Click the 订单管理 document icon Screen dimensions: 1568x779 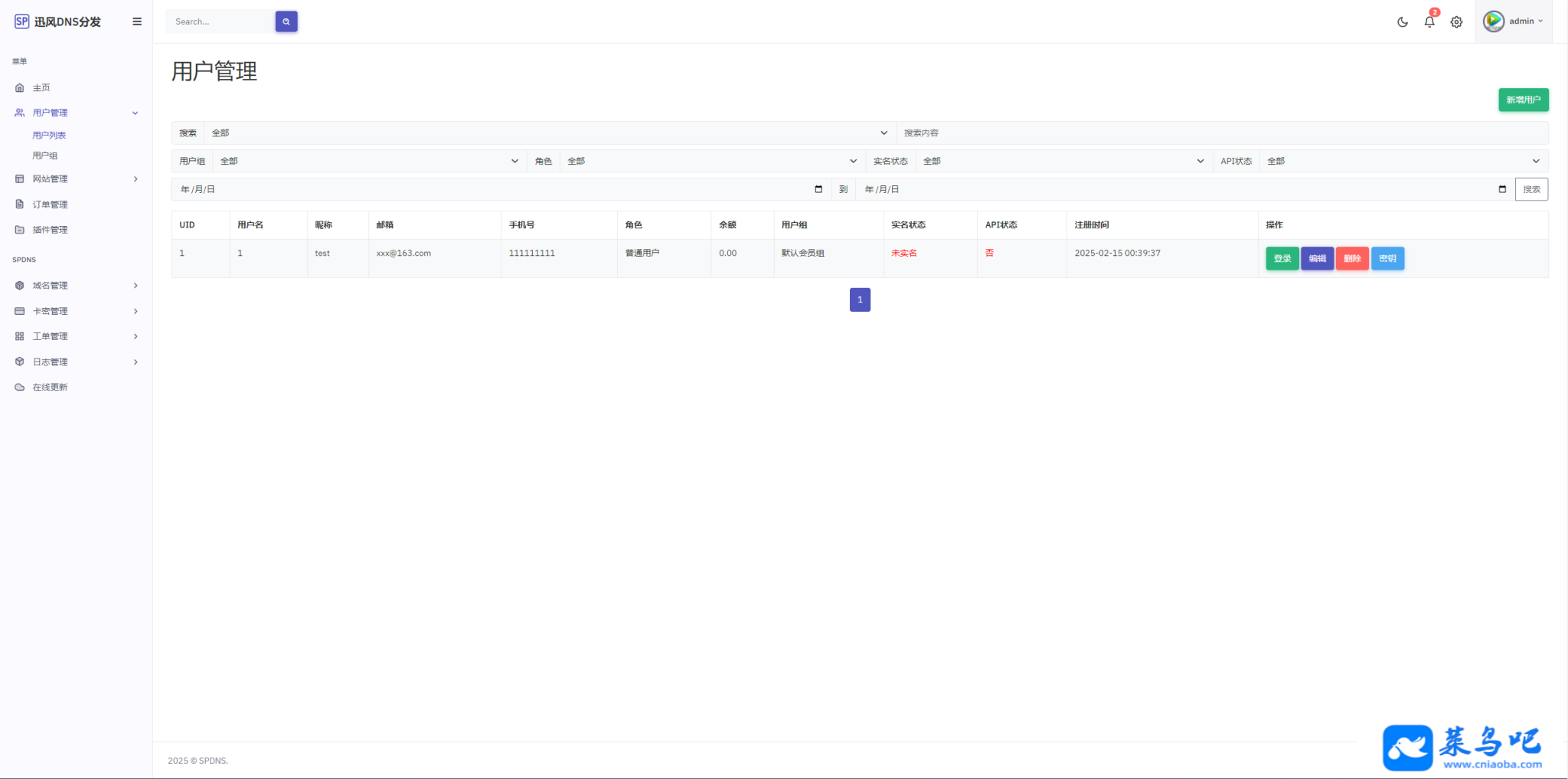click(x=20, y=205)
